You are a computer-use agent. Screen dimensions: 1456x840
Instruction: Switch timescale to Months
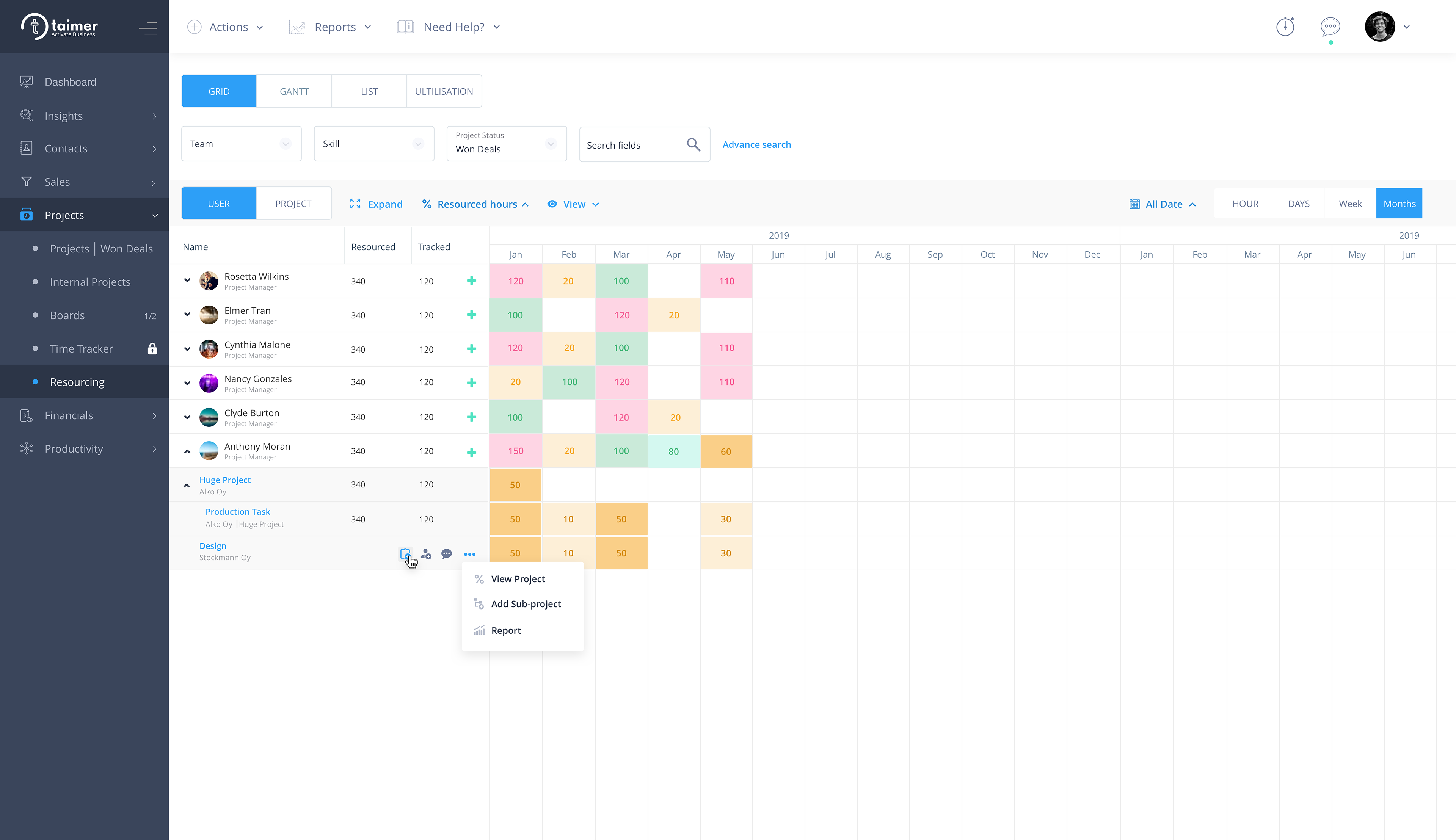(1400, 204)
